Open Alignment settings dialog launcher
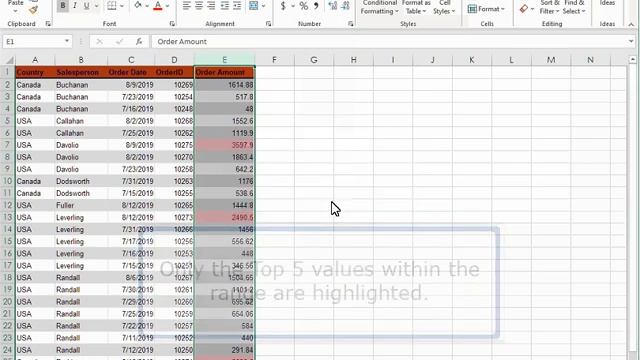Screen dimensions: 640x360 click(x=268, y=24)
